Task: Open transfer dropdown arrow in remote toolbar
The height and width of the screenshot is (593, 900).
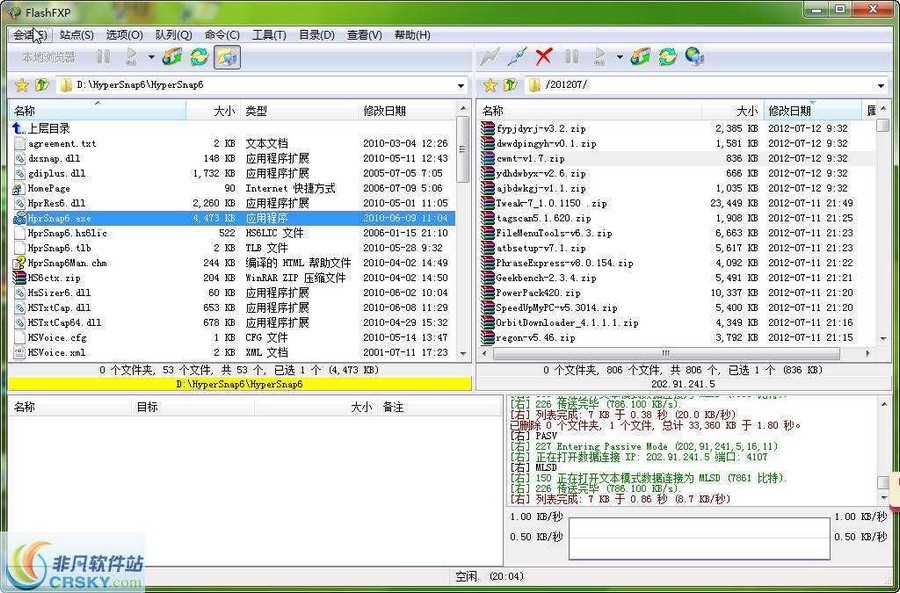Action: [619, 57]
